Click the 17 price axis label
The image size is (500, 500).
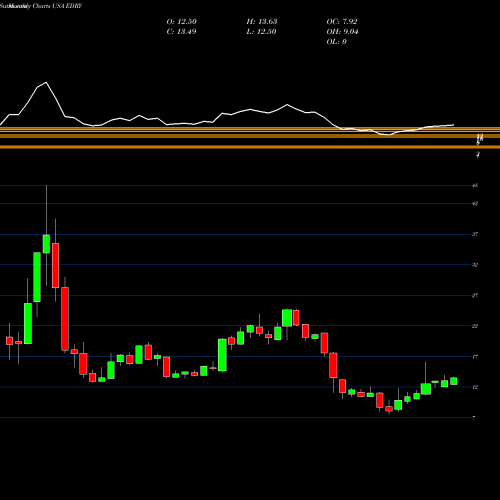click(x=475, y=357)
